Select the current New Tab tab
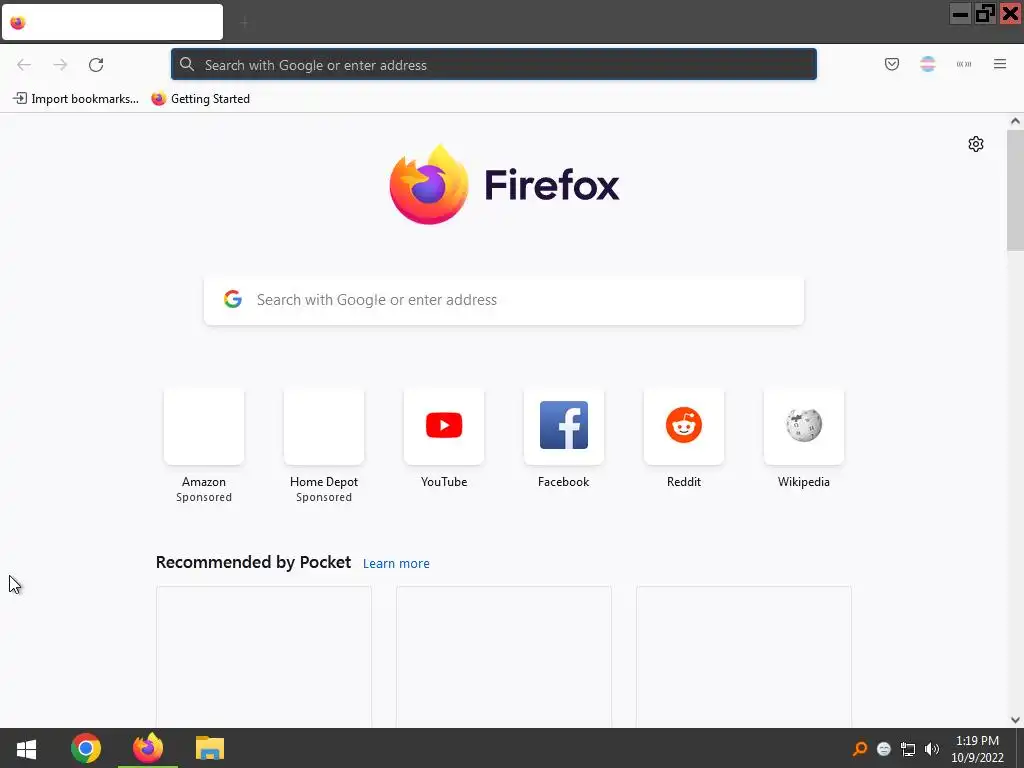The image size is (1024, 768). (x=112, y=22)
